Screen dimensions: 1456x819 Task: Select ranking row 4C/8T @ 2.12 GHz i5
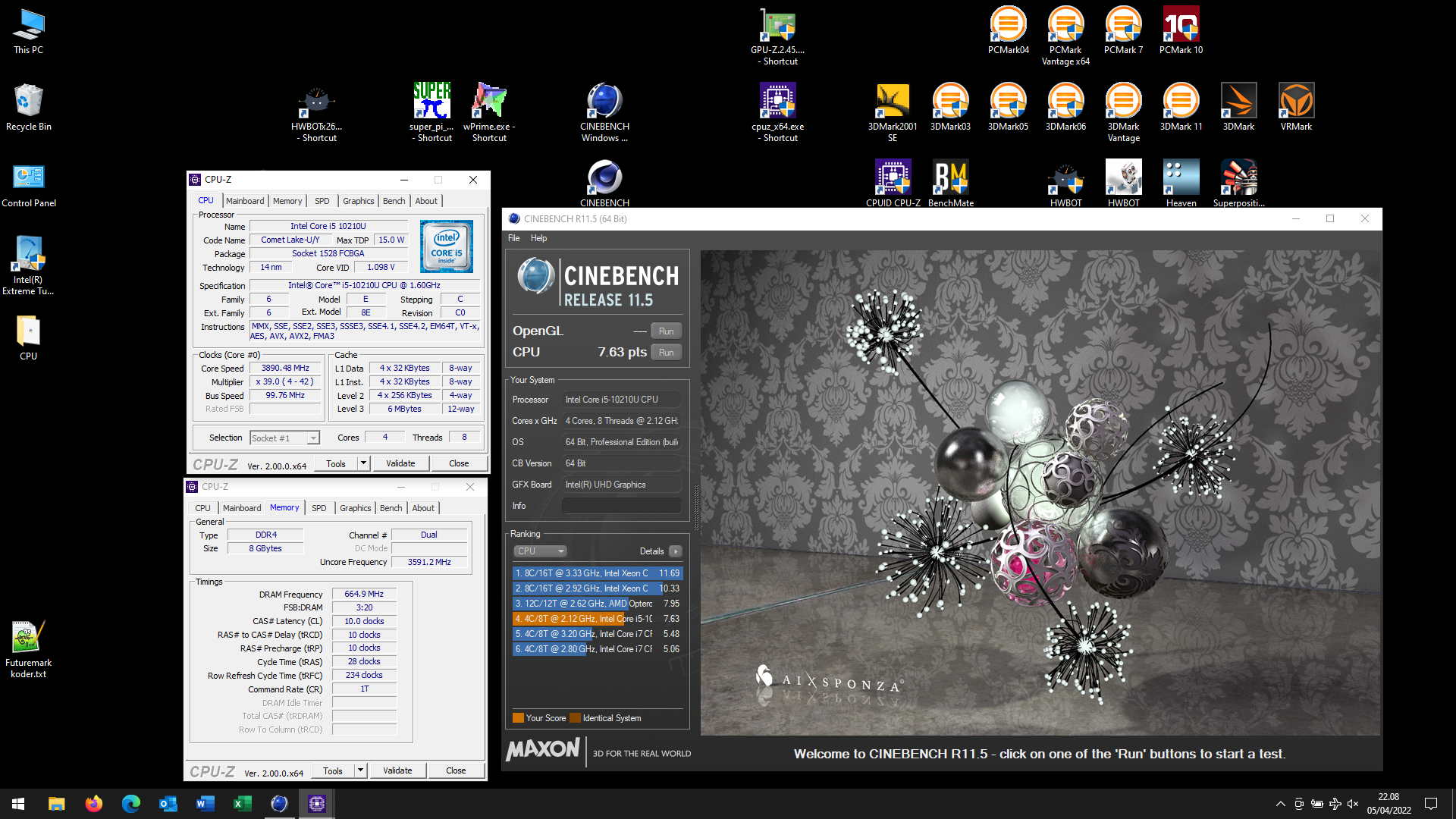pos(597,619)
